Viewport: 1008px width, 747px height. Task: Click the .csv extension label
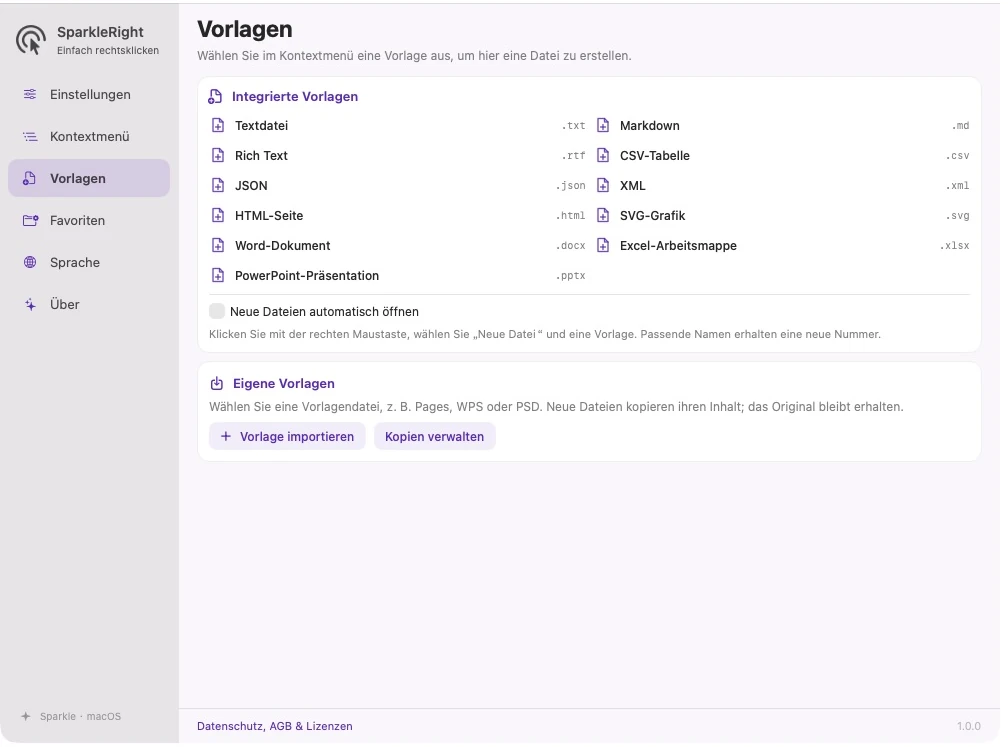click(x=957, y=156)
